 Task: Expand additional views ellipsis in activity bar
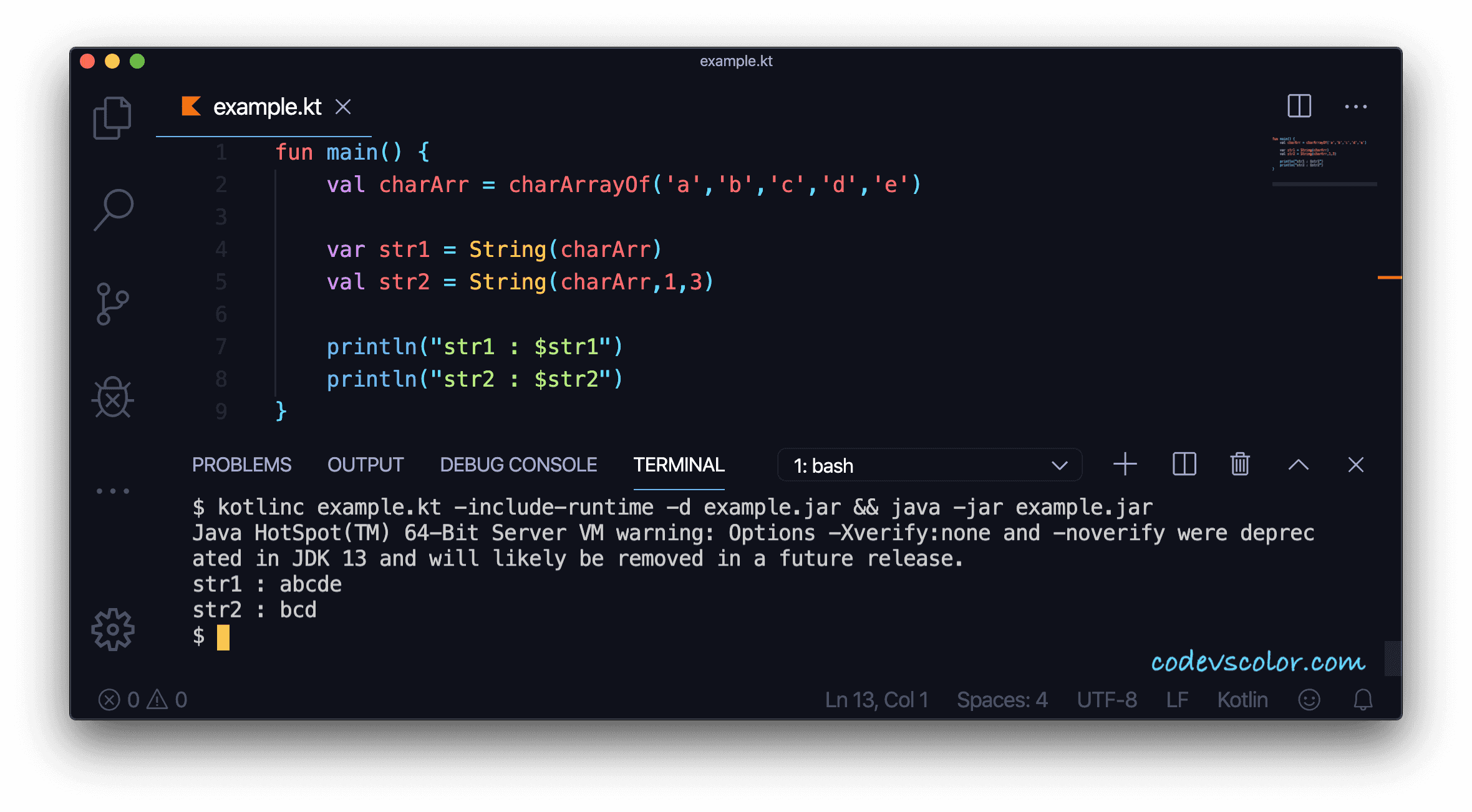click(x=113, y=491)
